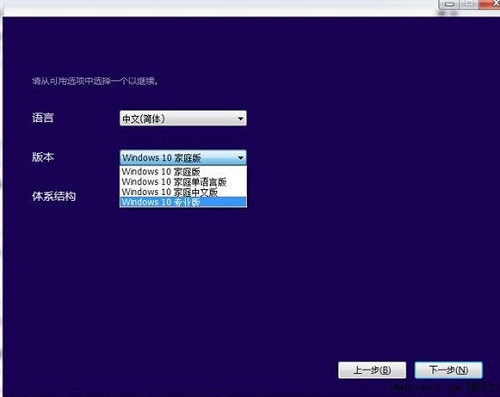Click the 语言 label
Screen dimensions: 500x397
click(43, 118)
